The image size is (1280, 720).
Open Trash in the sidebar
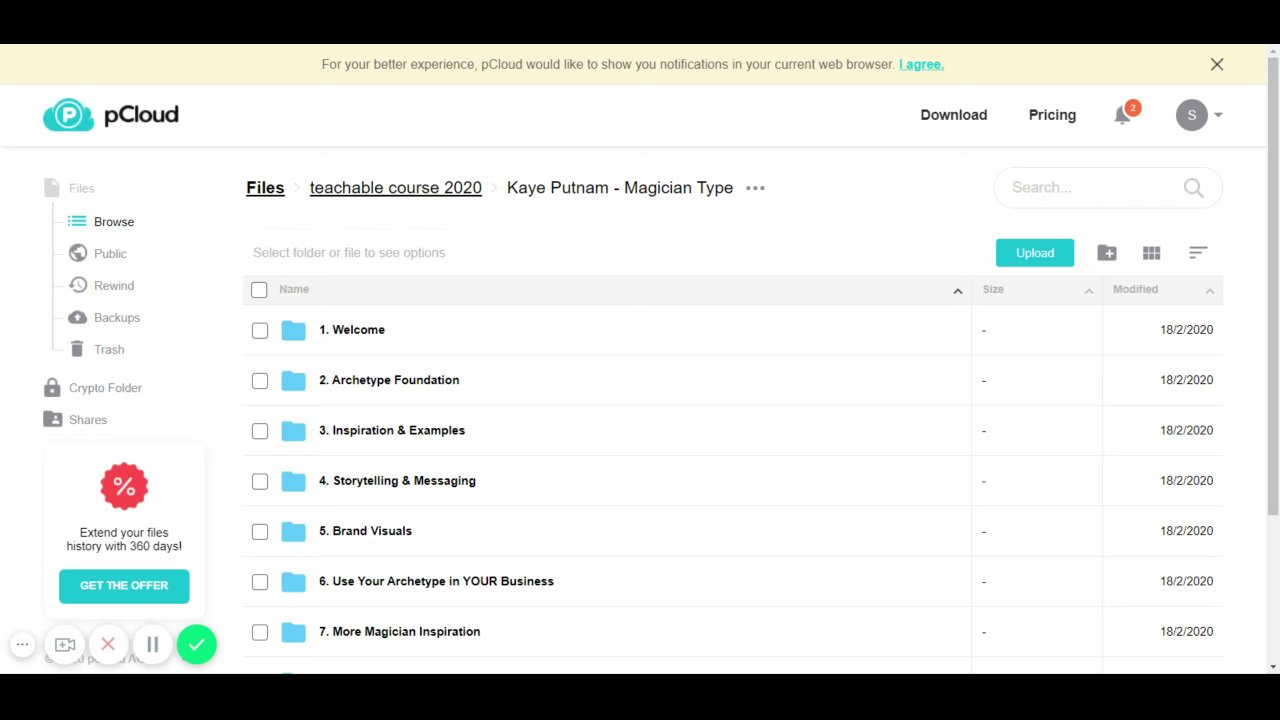[x=109, y=350]
